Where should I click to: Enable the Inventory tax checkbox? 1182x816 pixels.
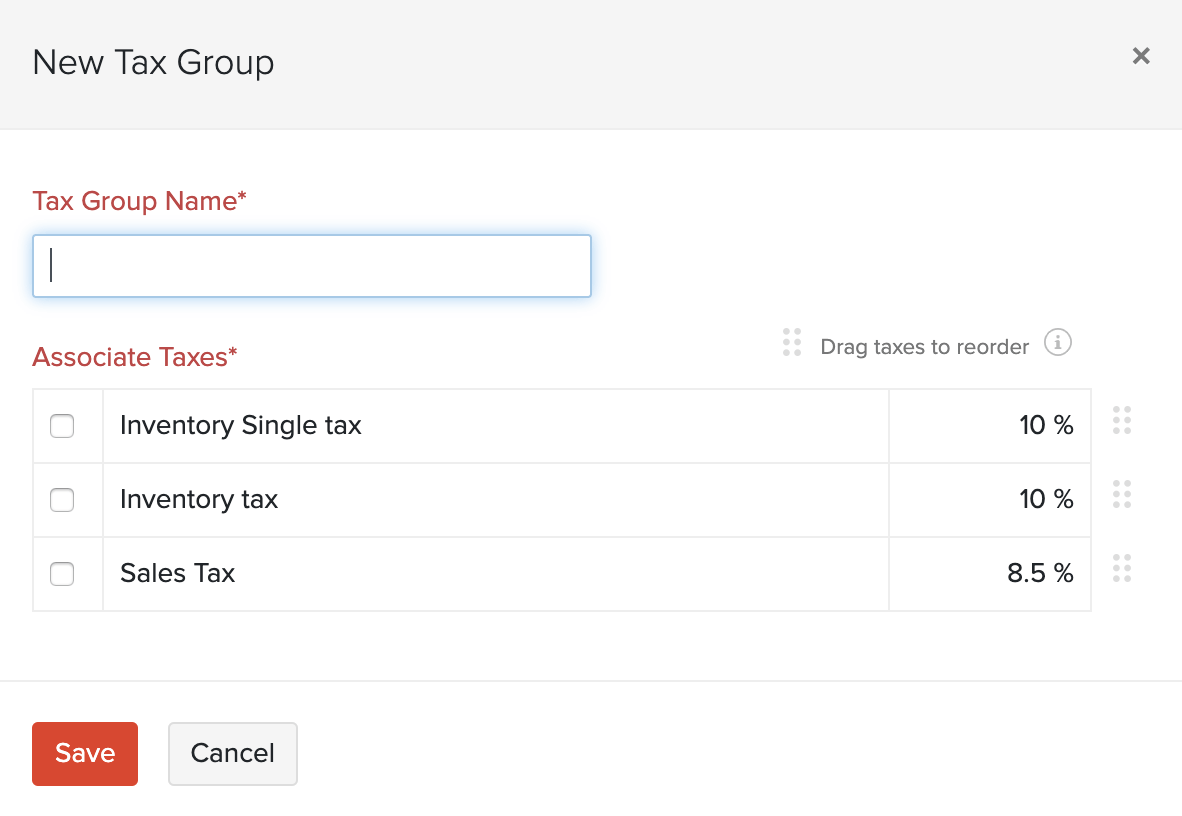[62, 500]
